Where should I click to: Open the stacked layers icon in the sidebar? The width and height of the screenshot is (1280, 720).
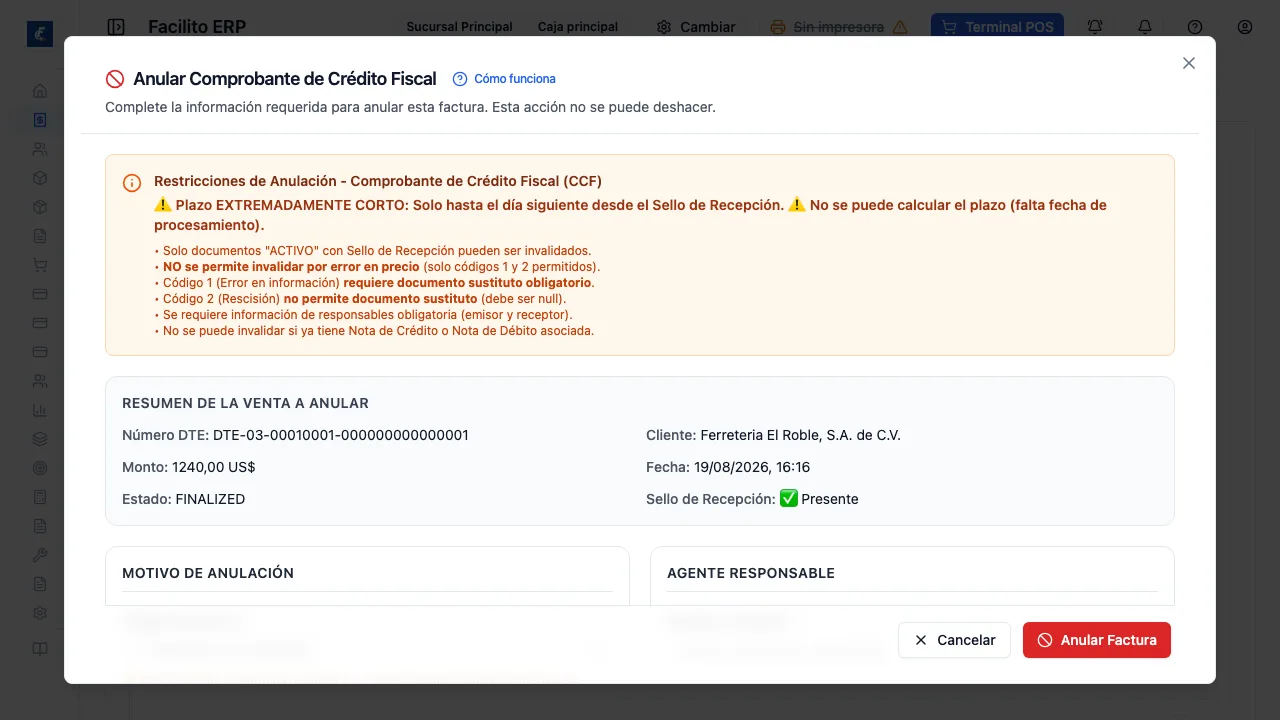coord(40,439)
